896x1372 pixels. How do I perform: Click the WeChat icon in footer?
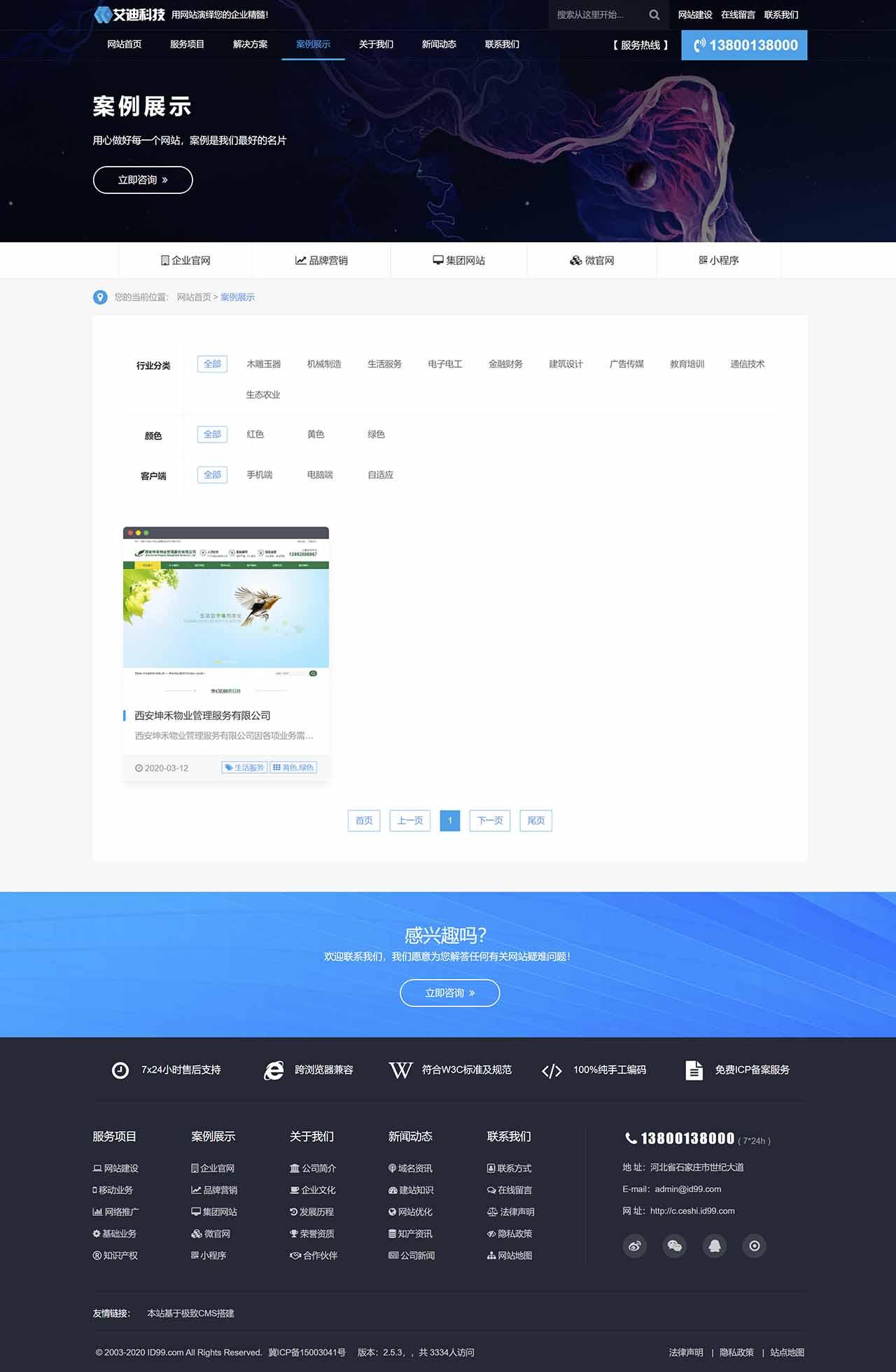click(674, 1245)
